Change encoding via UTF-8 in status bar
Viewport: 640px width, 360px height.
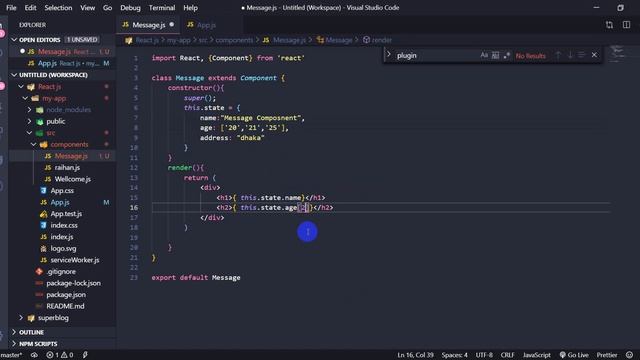(x=484, y=355)
